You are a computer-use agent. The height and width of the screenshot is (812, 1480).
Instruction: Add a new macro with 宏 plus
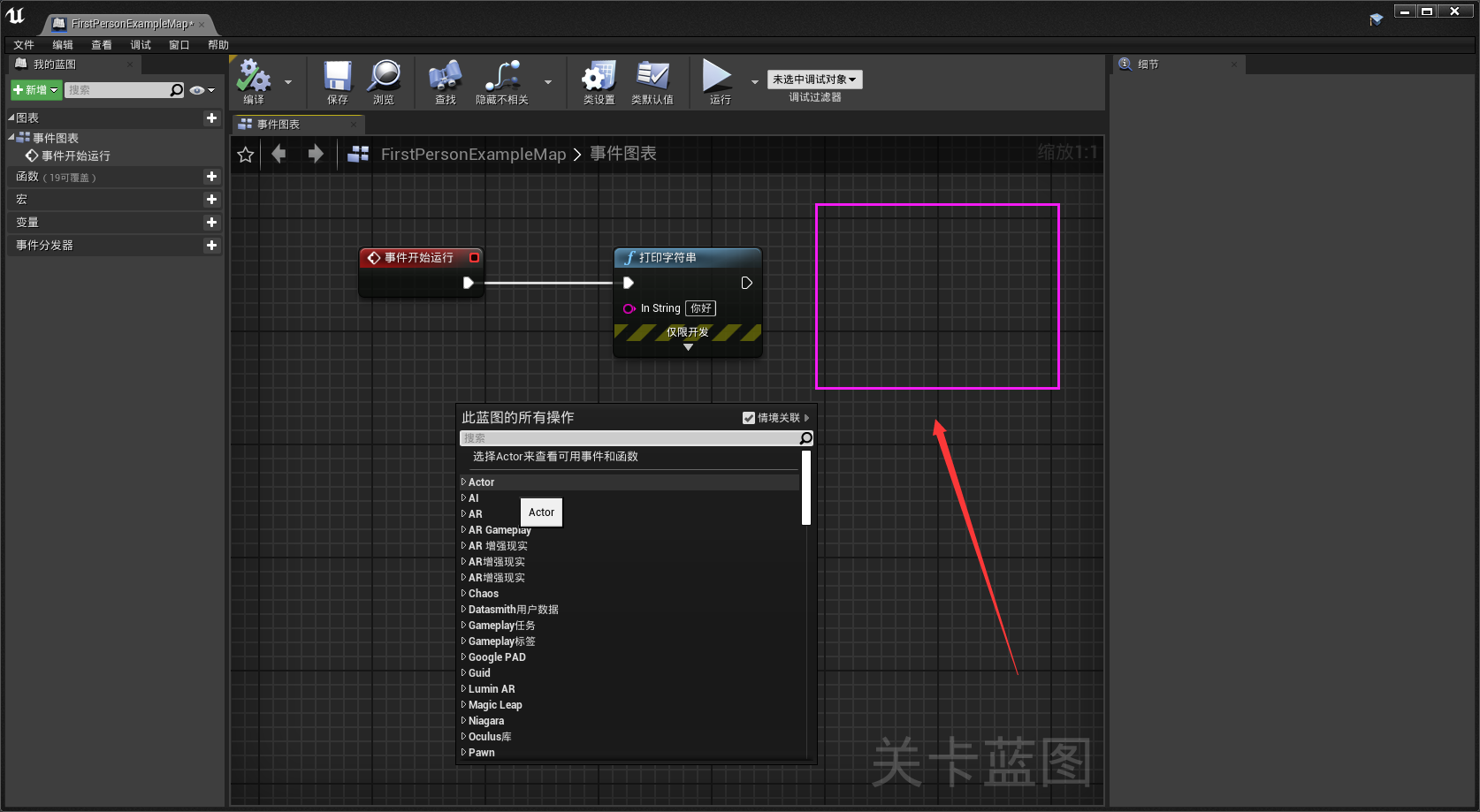coord(211,200)
